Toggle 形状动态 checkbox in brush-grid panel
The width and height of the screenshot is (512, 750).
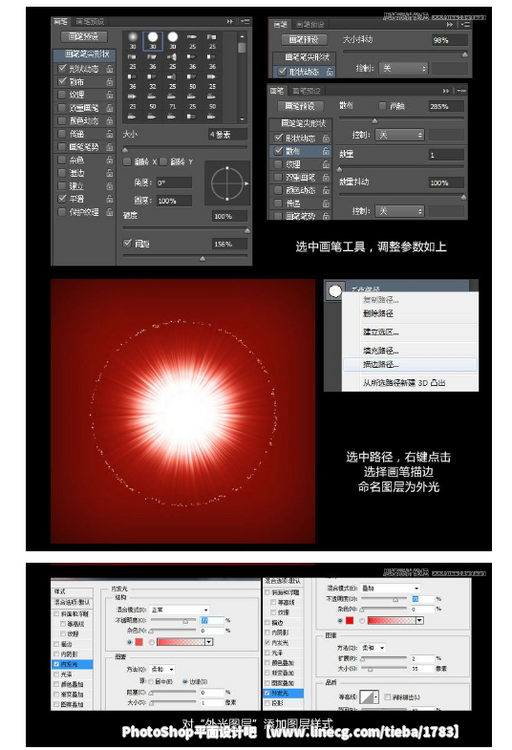(62, 68)
